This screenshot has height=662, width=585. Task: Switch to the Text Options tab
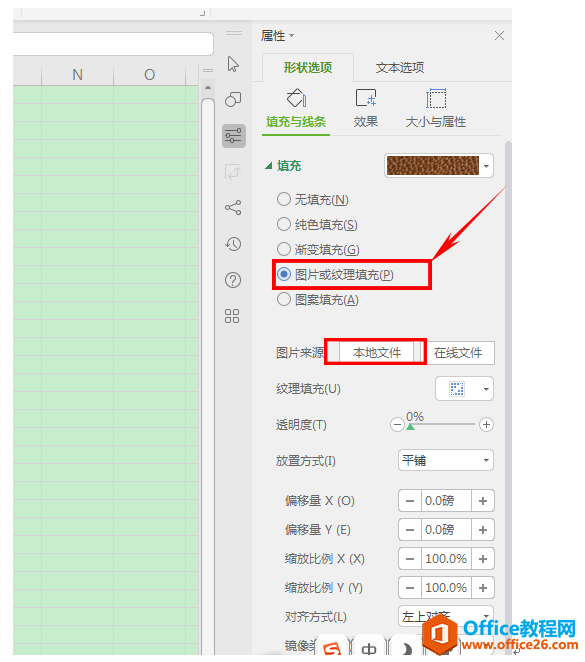[x=400, y=68]
